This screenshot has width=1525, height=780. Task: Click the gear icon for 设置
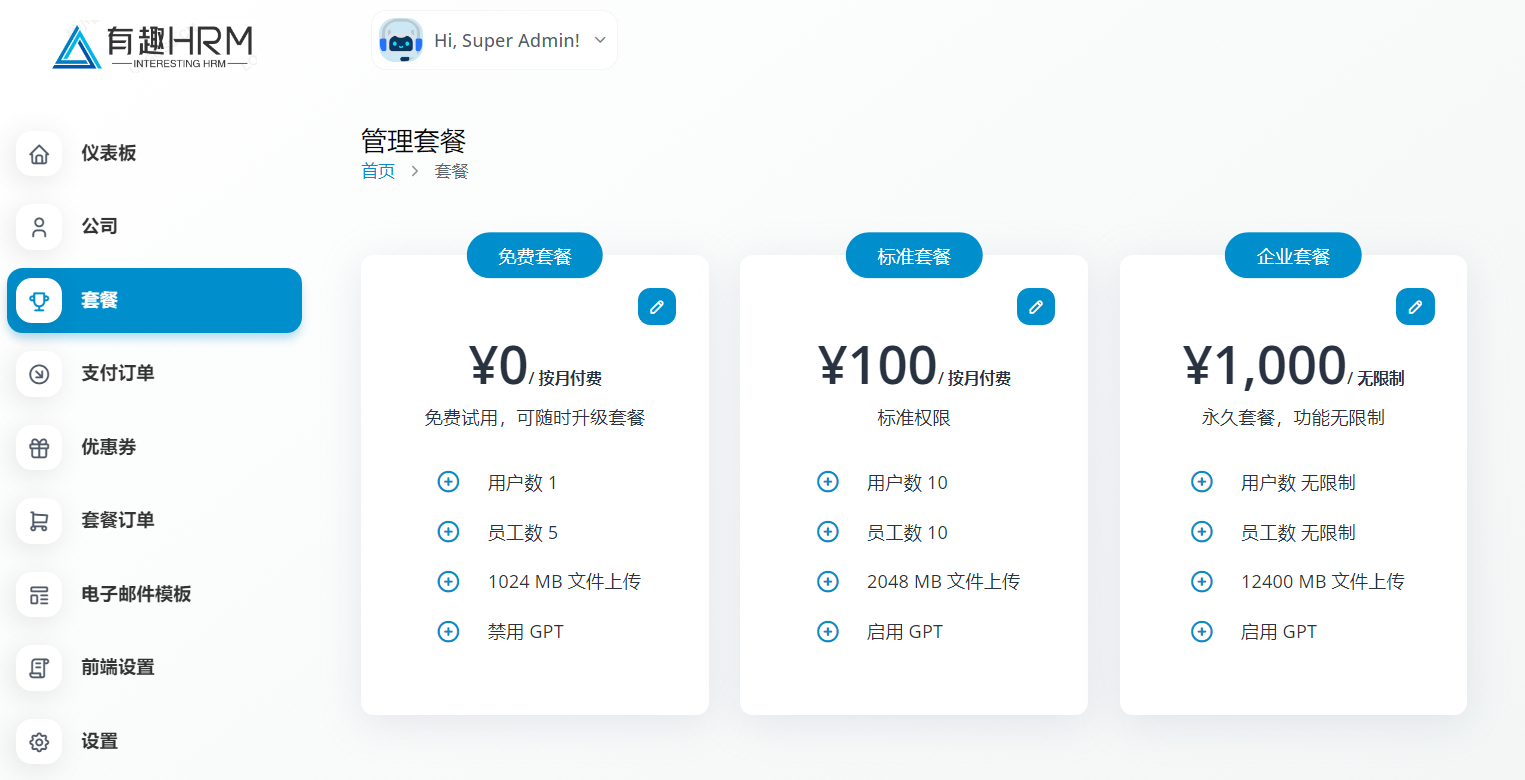tap(39, 741)
